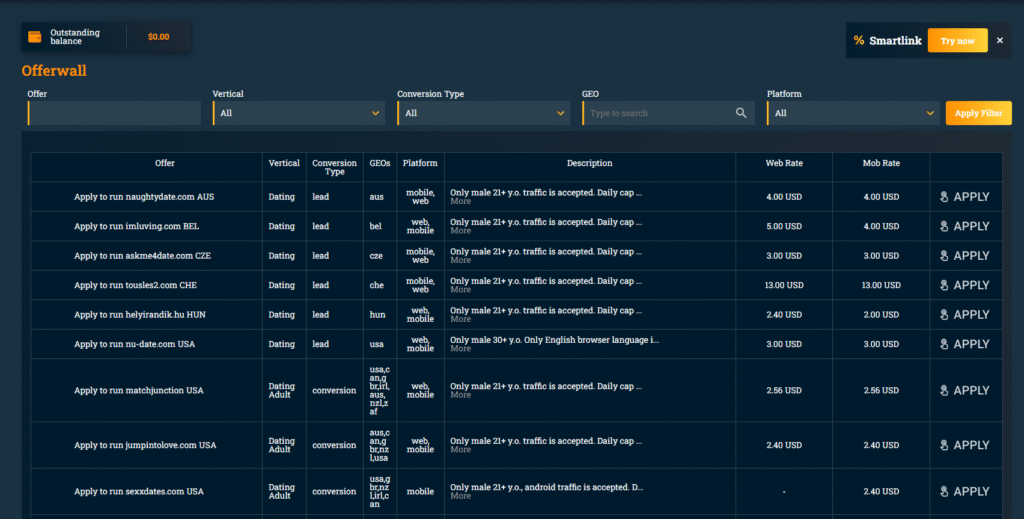Click the apply icon for askme4date.com CZE
The height and width of the screenshot is (519, 1024).
944,255
